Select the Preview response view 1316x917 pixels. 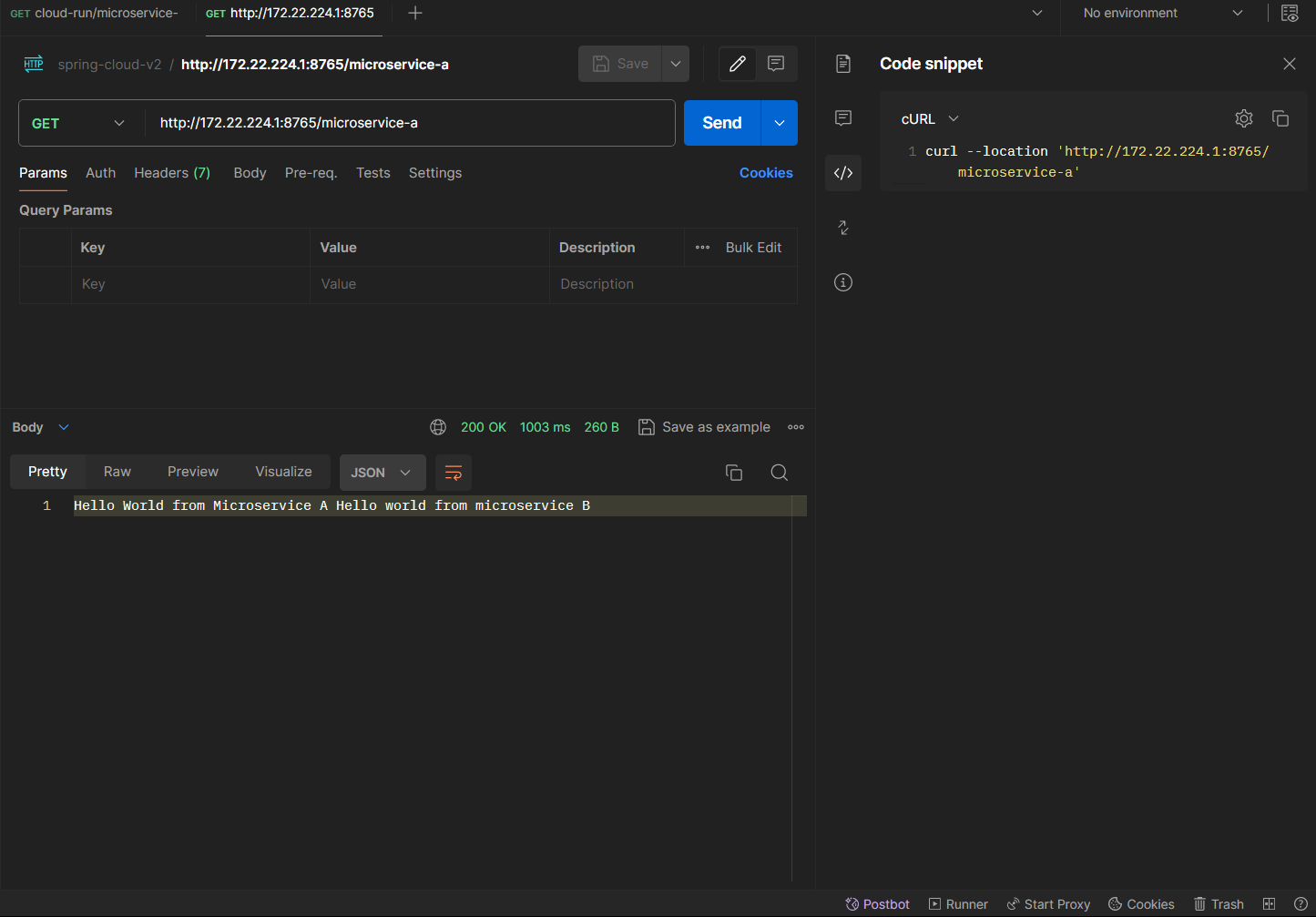193,472
